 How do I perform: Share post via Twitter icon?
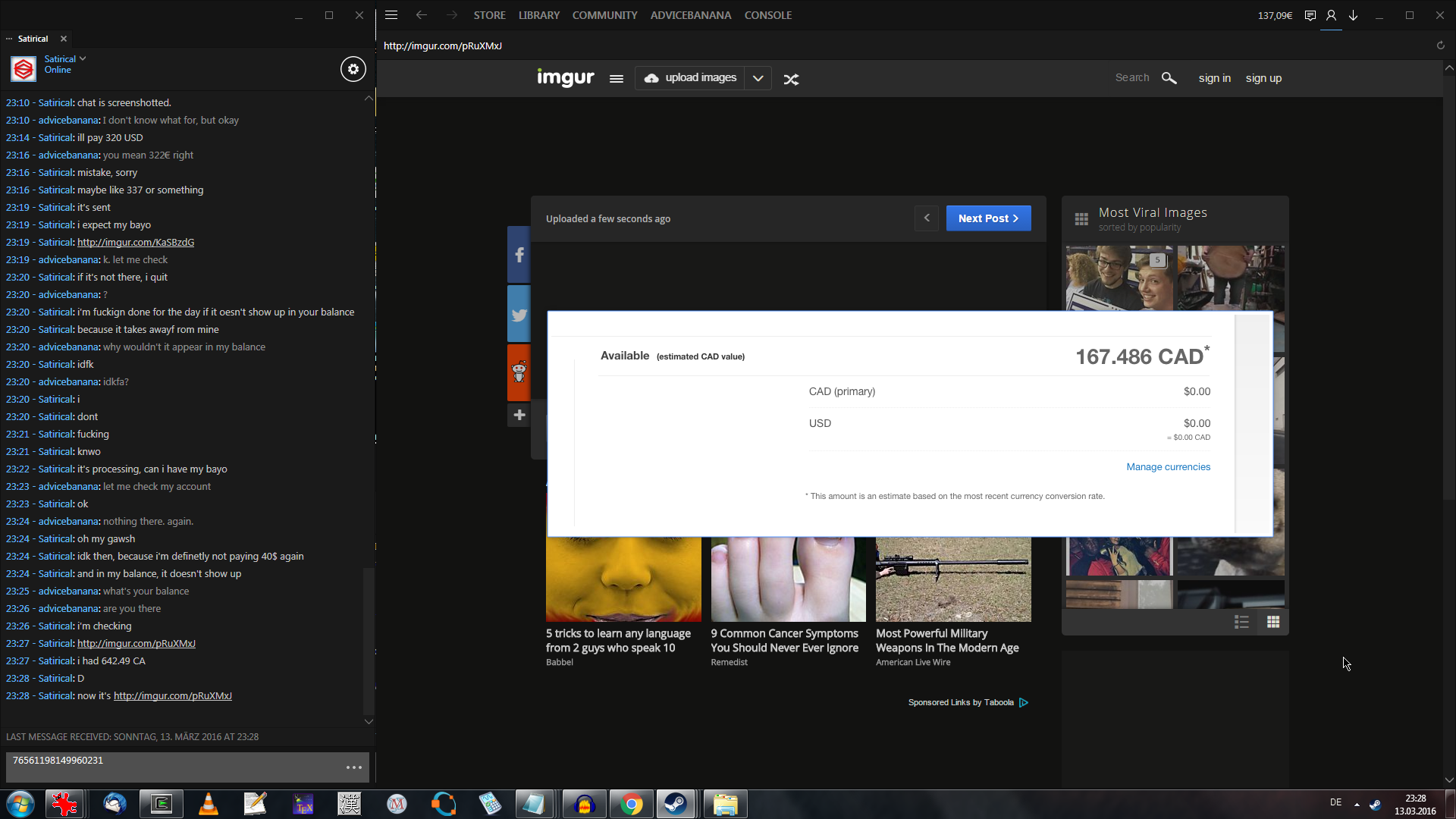click(x=519, y=315)
